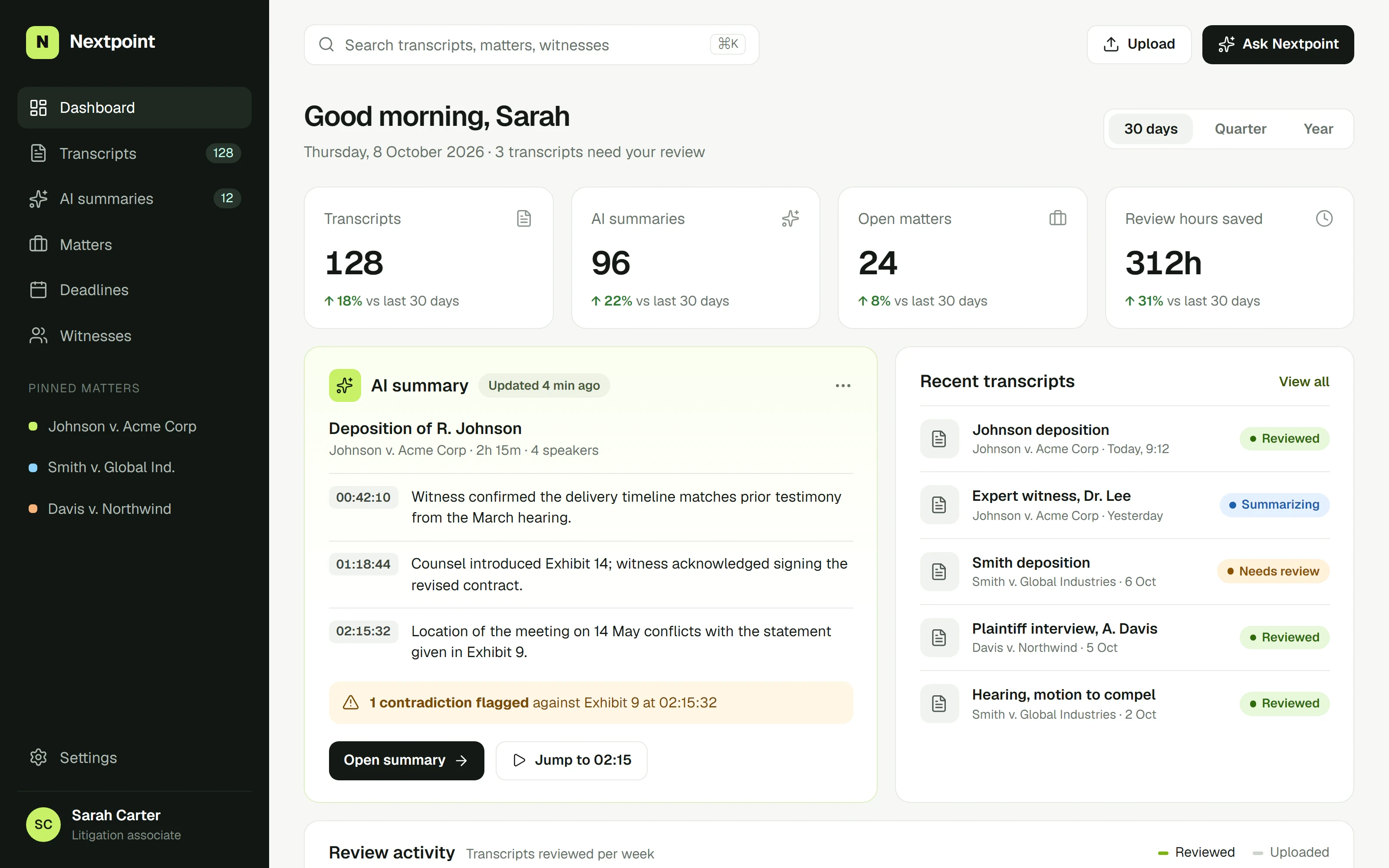This screenshot has height=868, width=1389.
Task: Click the SC user avatar
Action: pos(43,824)
